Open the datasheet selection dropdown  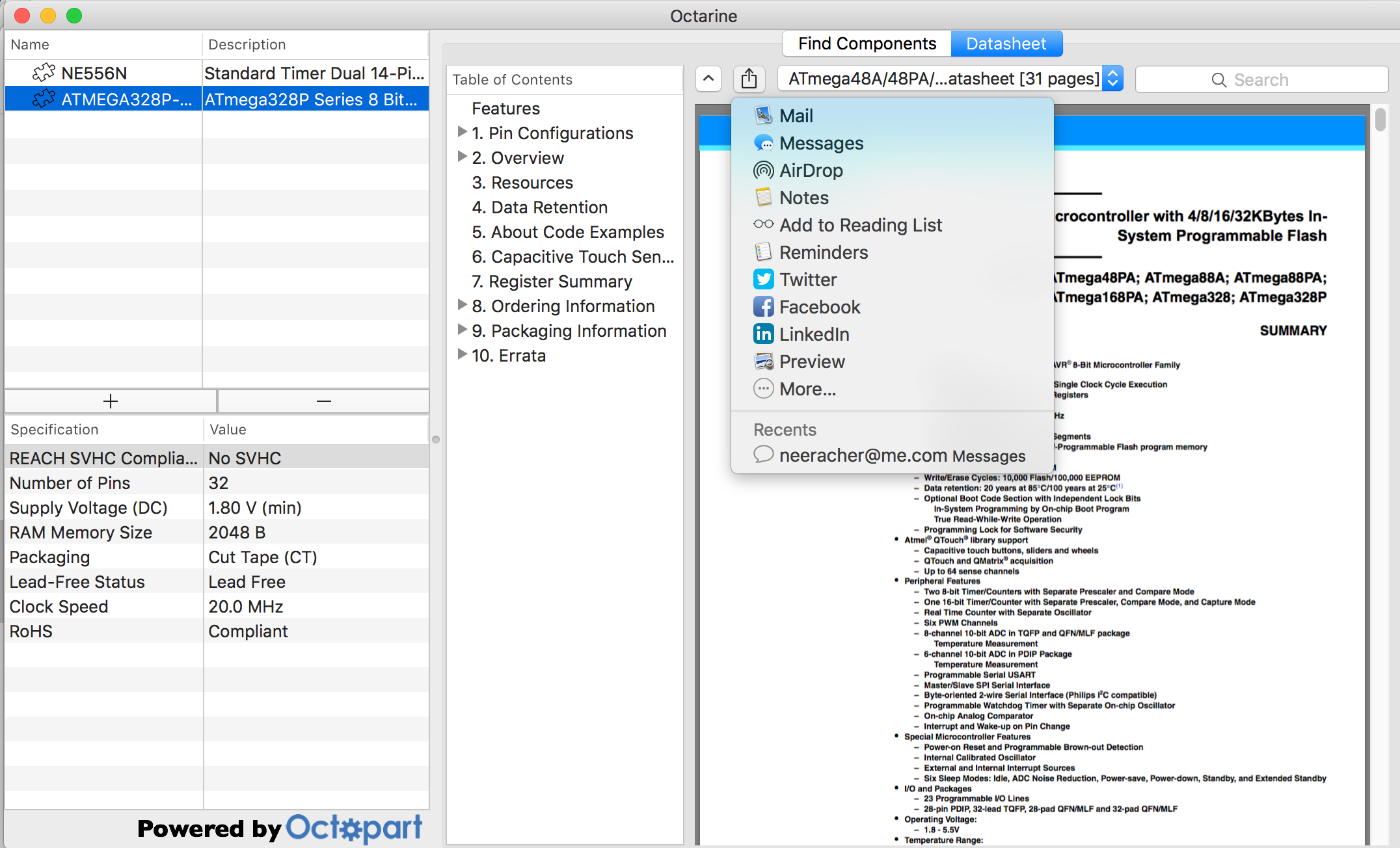[1112, 79]
